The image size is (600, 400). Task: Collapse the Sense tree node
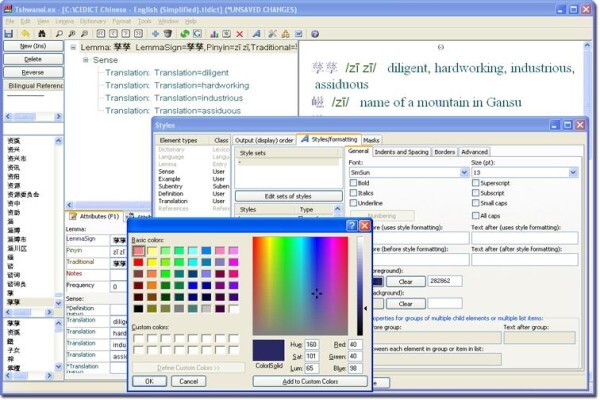tap(86, 60)
